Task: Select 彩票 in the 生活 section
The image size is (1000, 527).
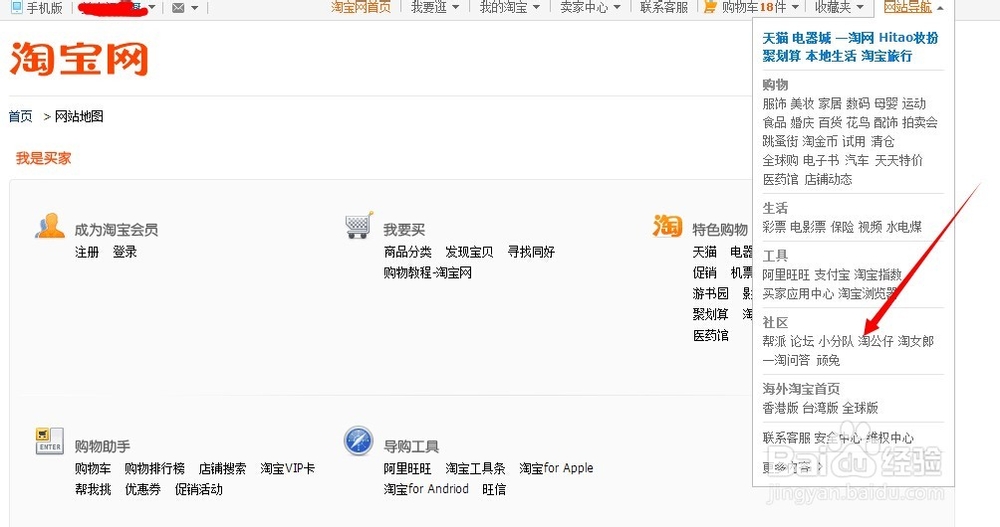Action: tap(774, 226)
